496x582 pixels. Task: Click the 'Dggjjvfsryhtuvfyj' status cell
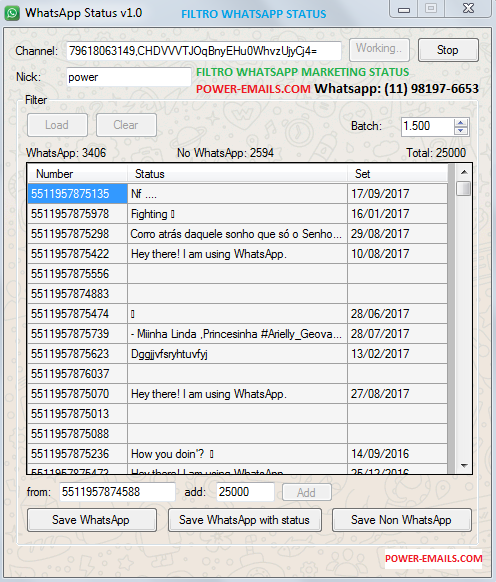pyautogui.click(x=237, y=354)
